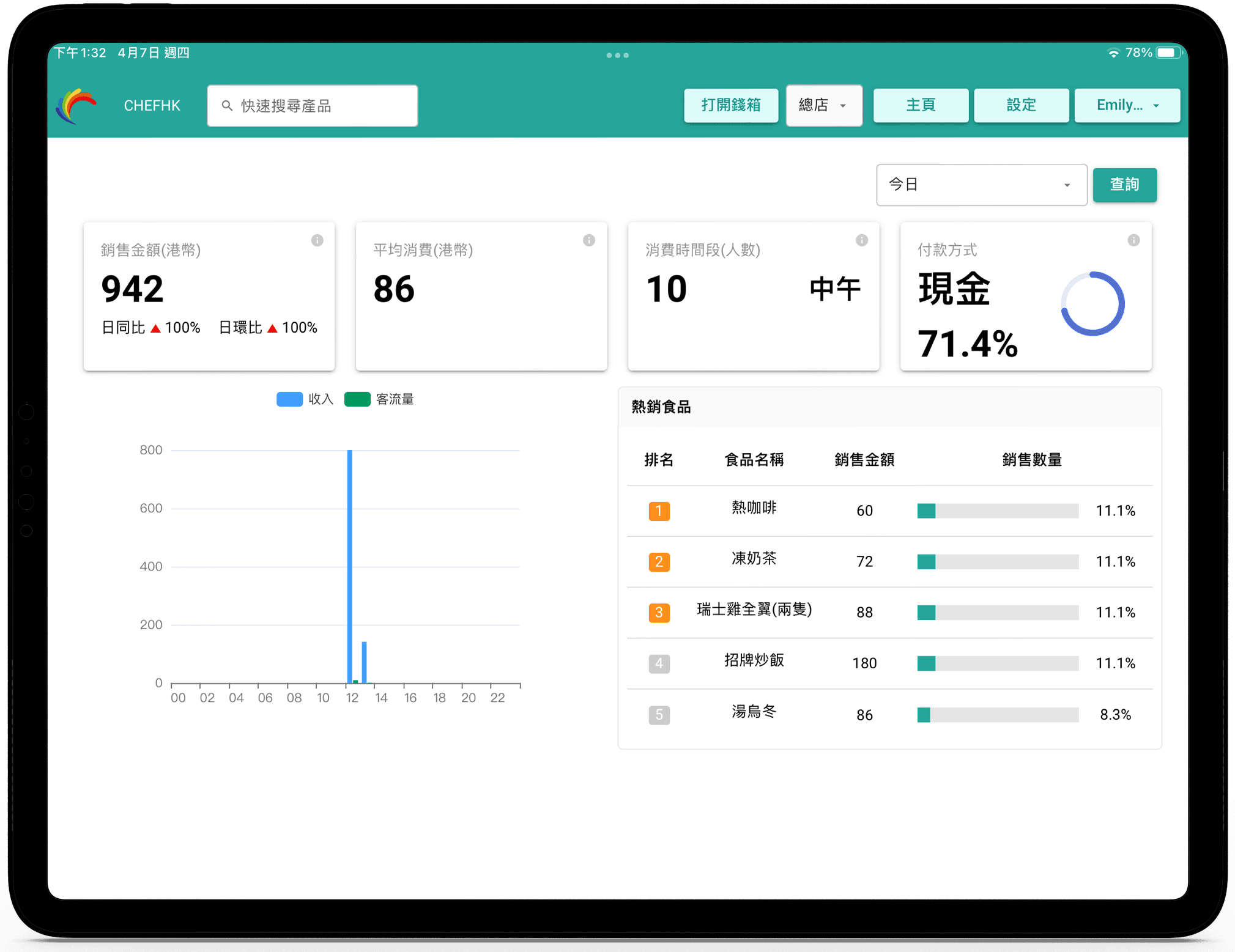Select the 瑞士雞全翼(兩隻) row name

[x=754, y=609]
